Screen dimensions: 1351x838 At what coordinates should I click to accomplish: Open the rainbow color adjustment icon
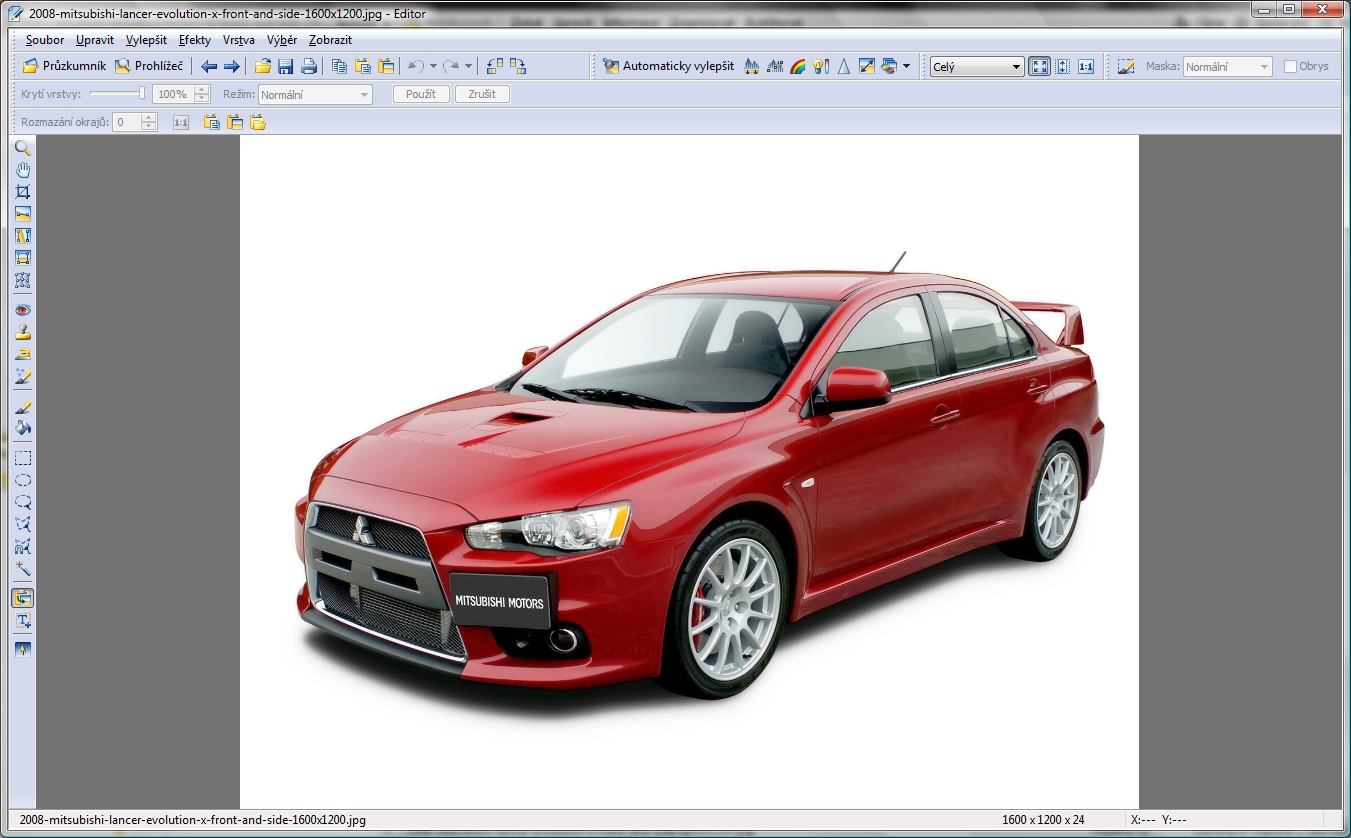point(798,66)
